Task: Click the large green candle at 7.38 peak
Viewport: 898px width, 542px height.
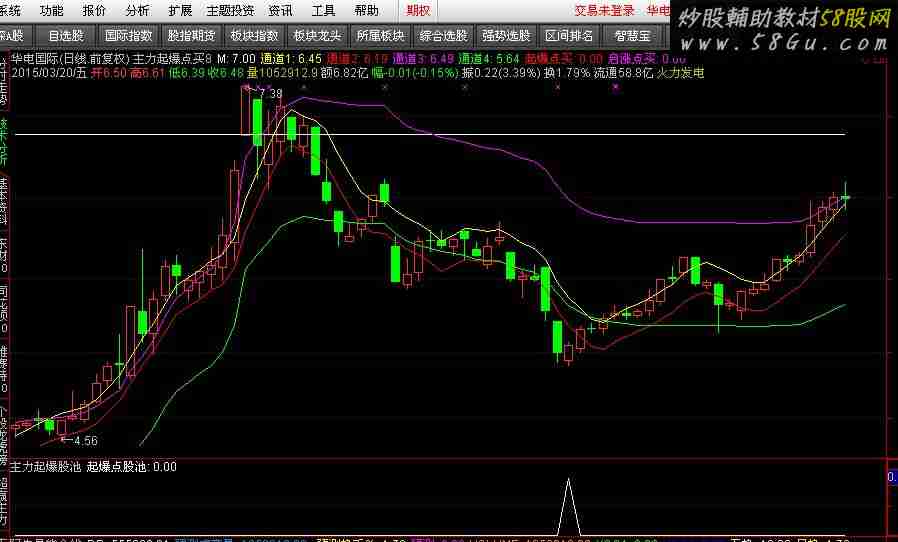Action: (257, 122)
